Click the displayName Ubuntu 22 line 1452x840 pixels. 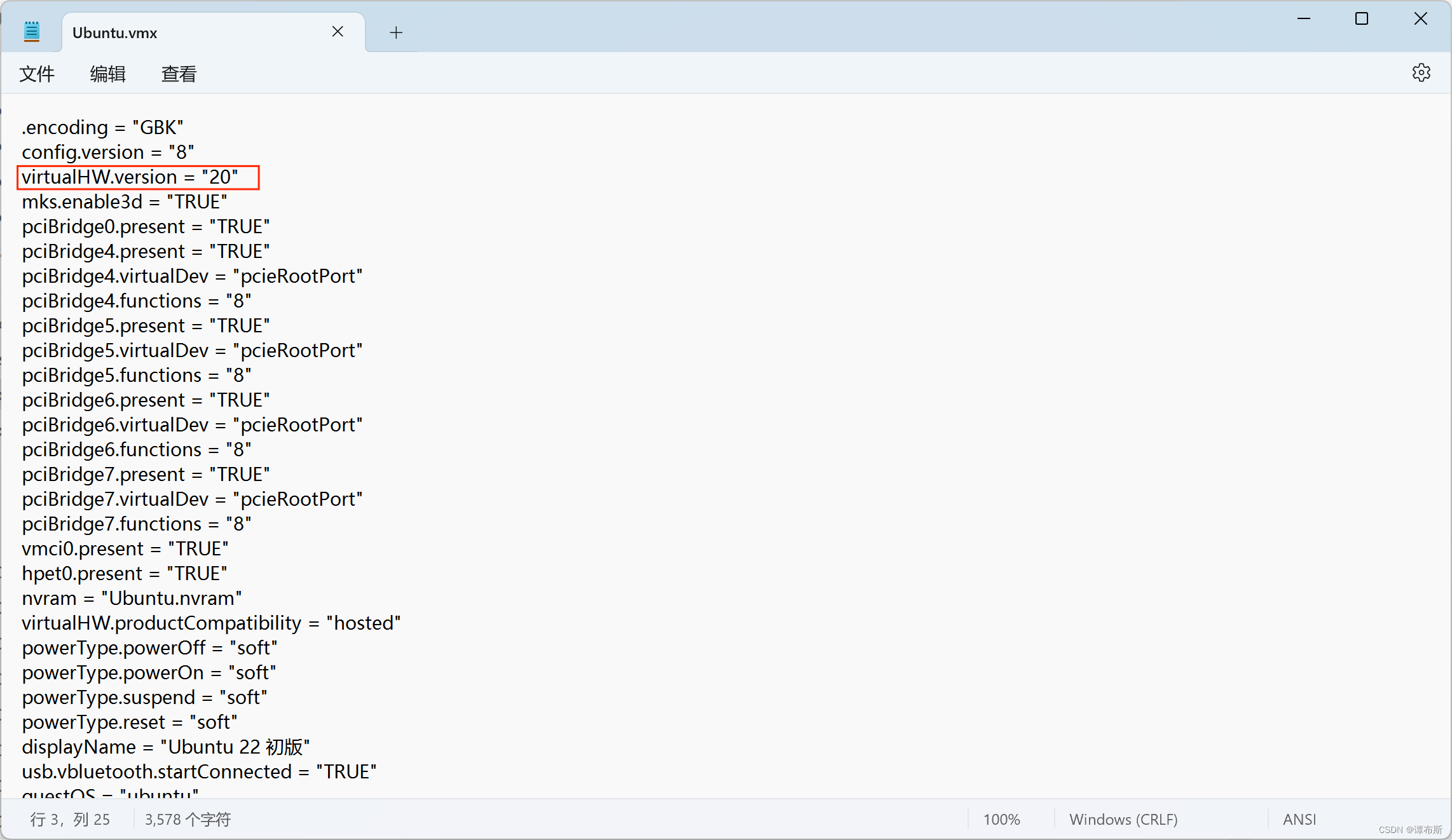coord(165,747)
